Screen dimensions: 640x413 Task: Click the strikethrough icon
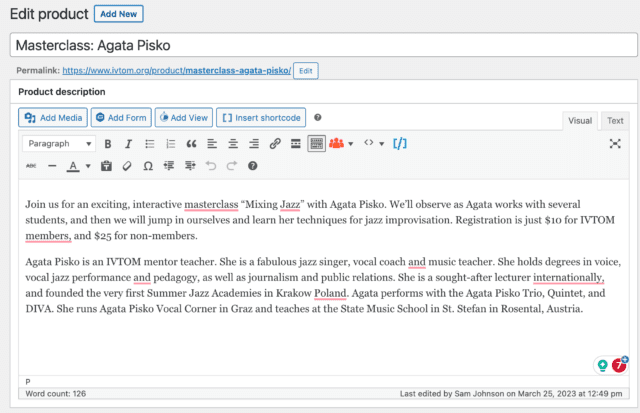coord(31,166)
